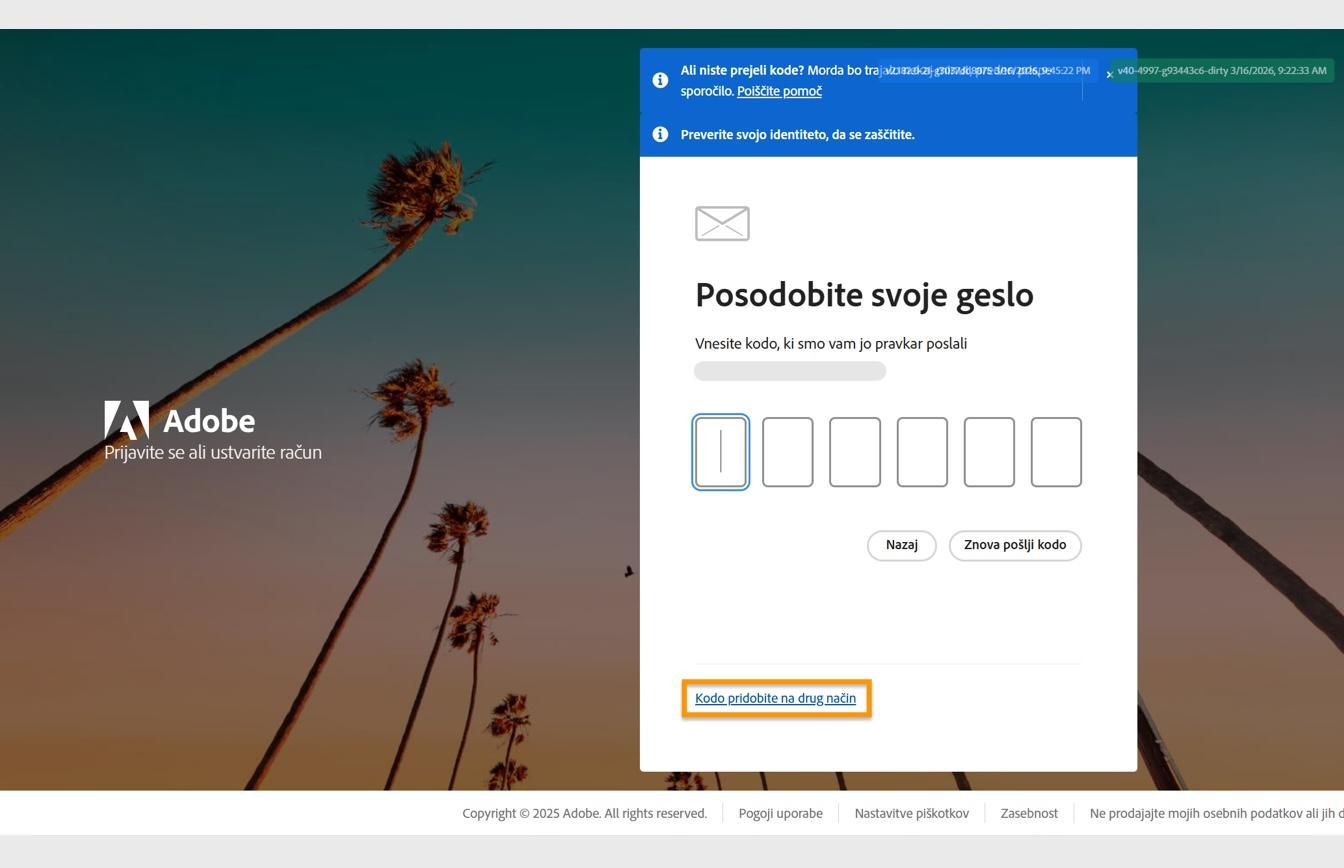Click the 'Zasebnost' footer link
Image resolution: width=1344 pixels, height=868 pixels.
pyautogui.click(x=1029, y=813)
